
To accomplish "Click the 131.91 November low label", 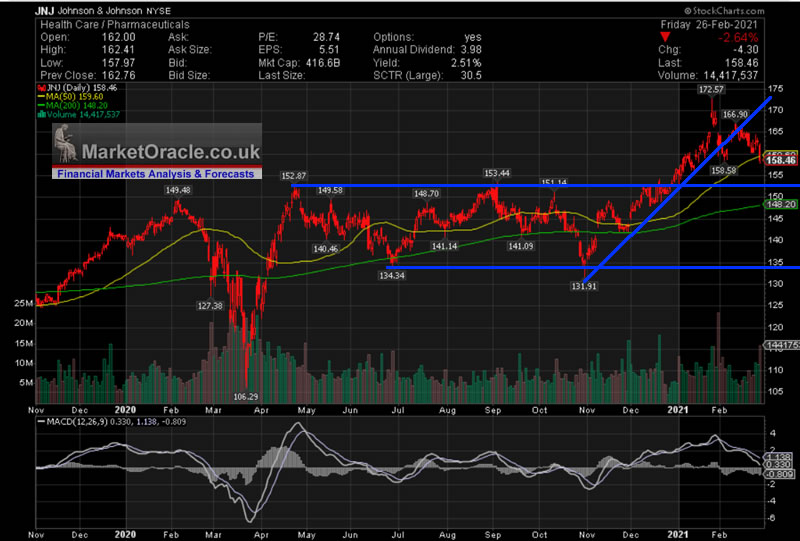I will 584,287.
